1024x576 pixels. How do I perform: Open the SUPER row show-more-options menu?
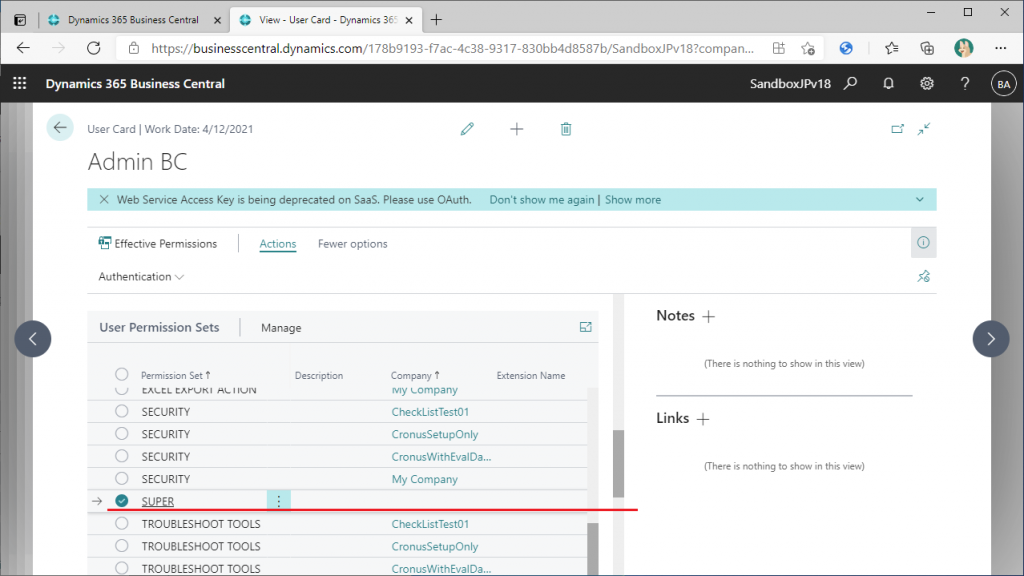coord(279,501)
